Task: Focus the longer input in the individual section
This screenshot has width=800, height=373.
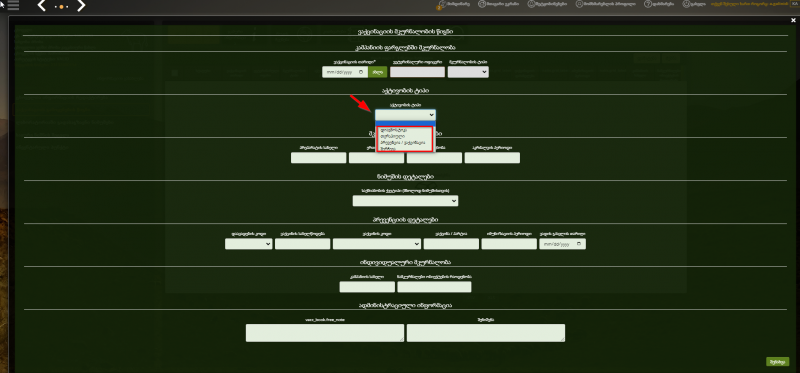Action: (434, 287)
